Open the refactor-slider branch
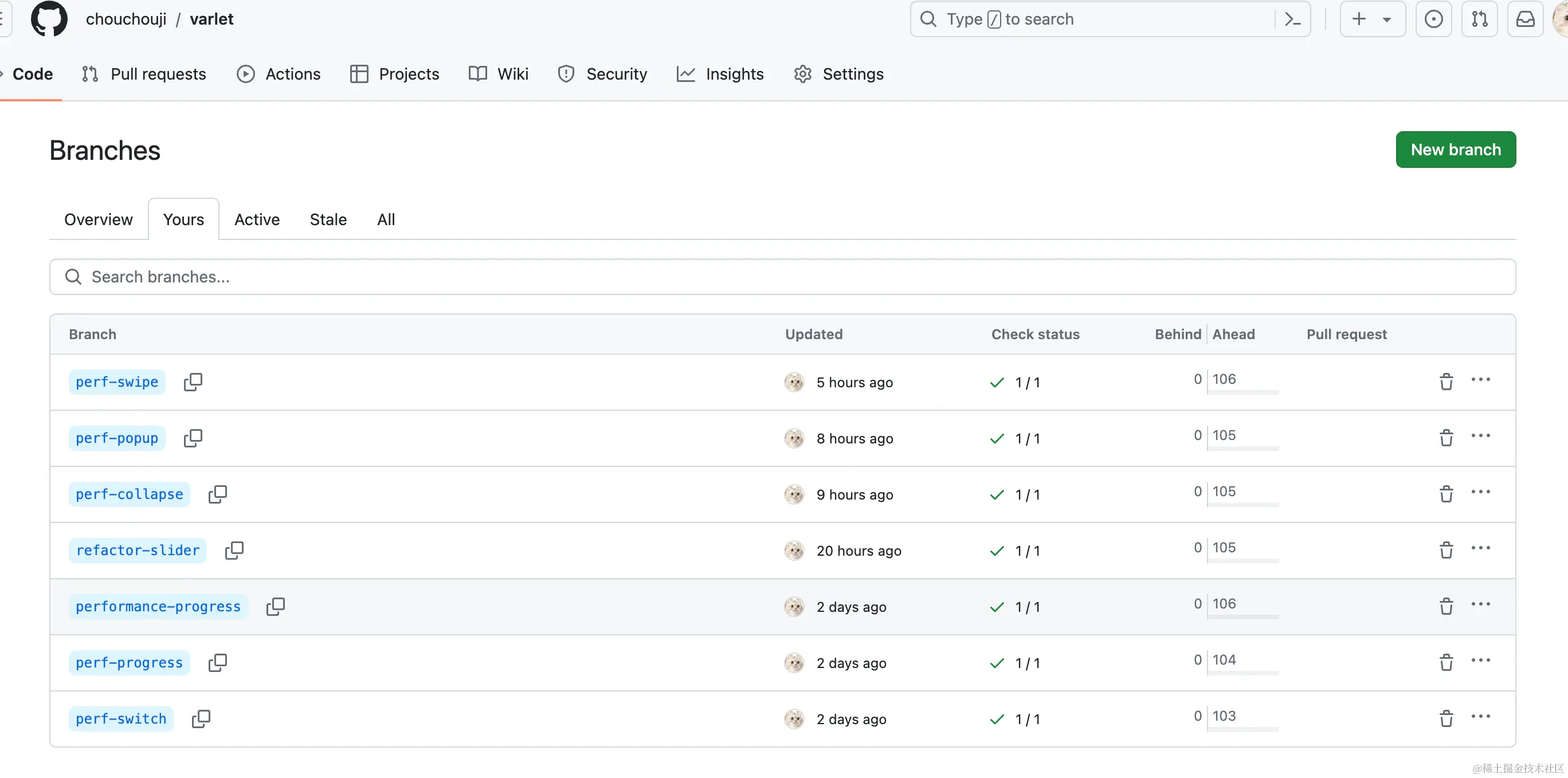 click(138, 551)
